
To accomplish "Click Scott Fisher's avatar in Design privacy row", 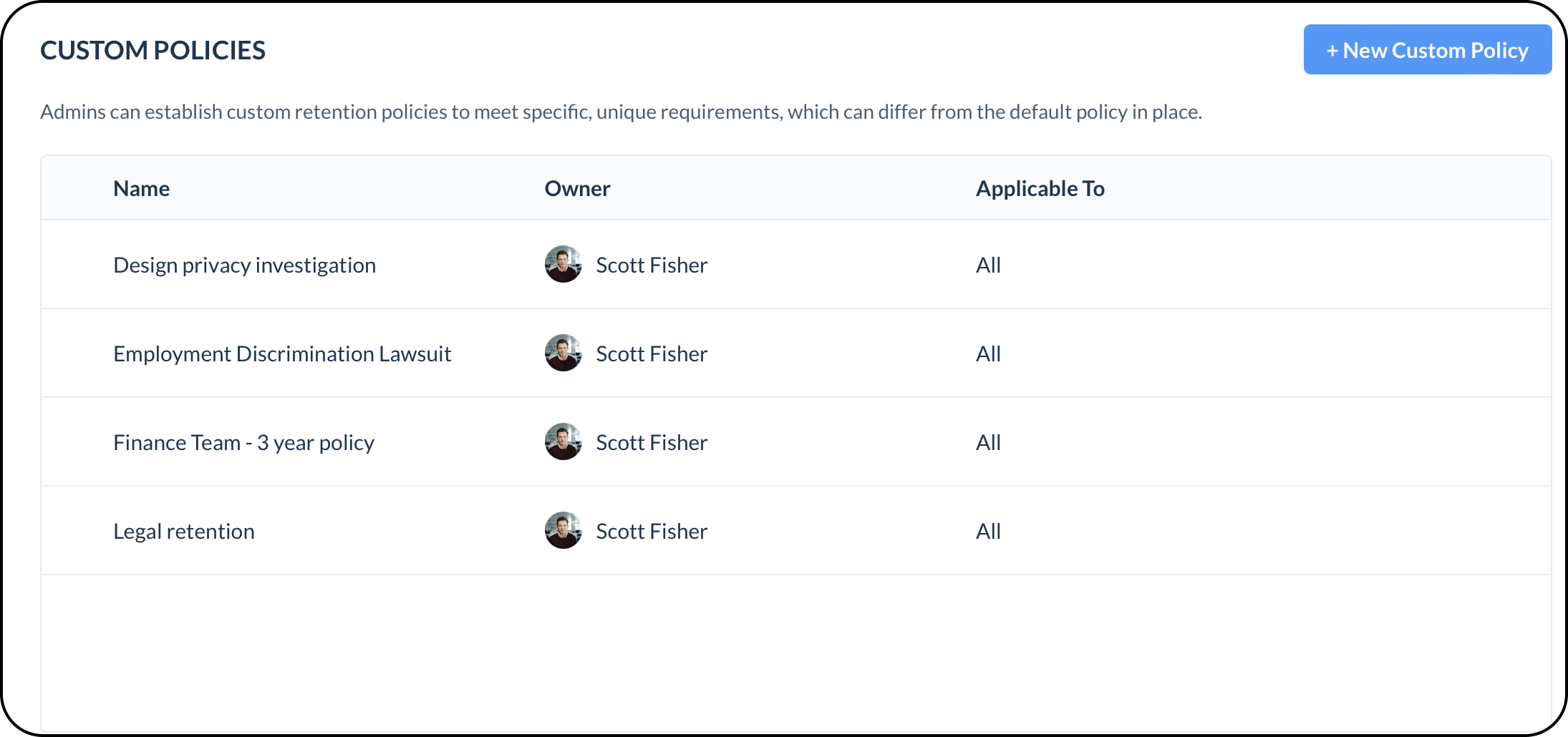I will (563, 265).
